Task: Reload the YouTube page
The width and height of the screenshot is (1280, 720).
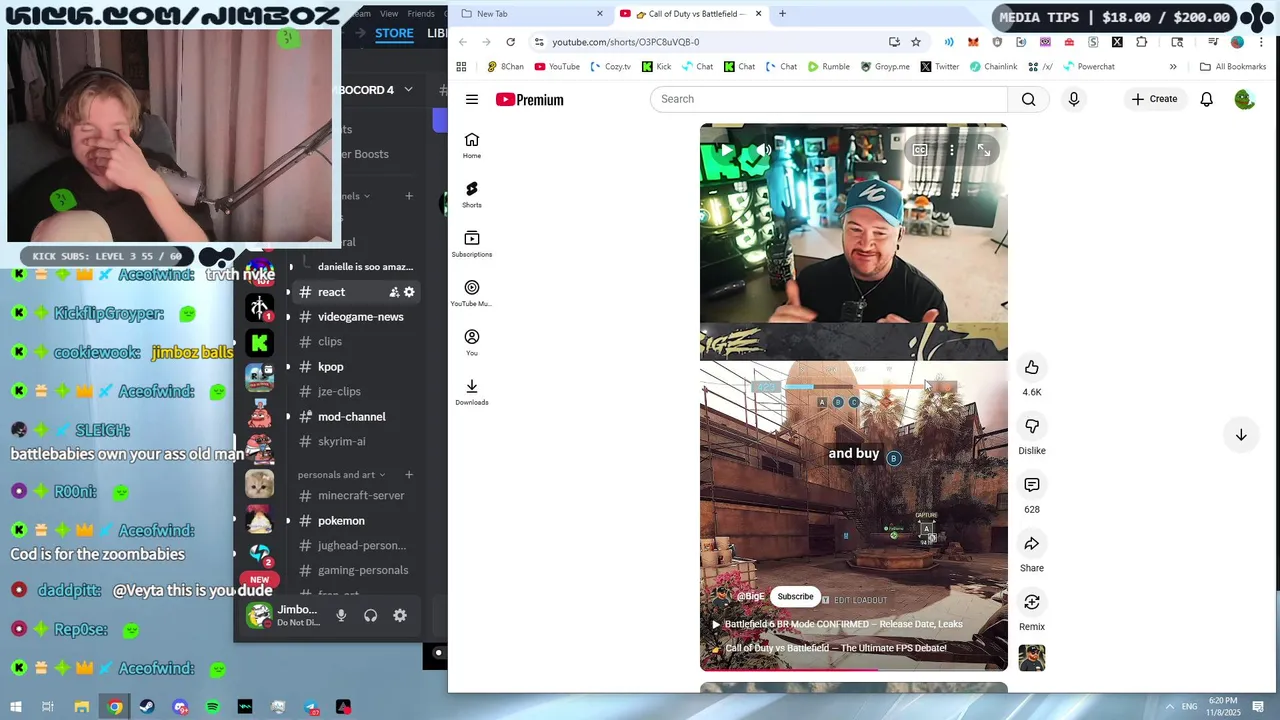Action: tap(511, 42)
